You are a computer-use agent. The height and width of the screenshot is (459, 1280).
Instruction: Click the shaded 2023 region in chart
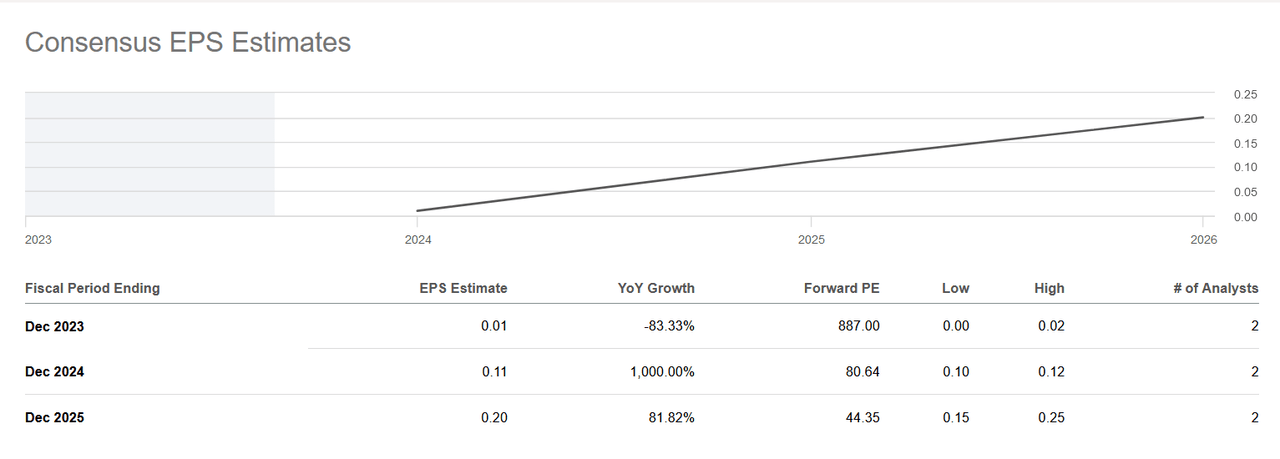click(x=149, y=154)
